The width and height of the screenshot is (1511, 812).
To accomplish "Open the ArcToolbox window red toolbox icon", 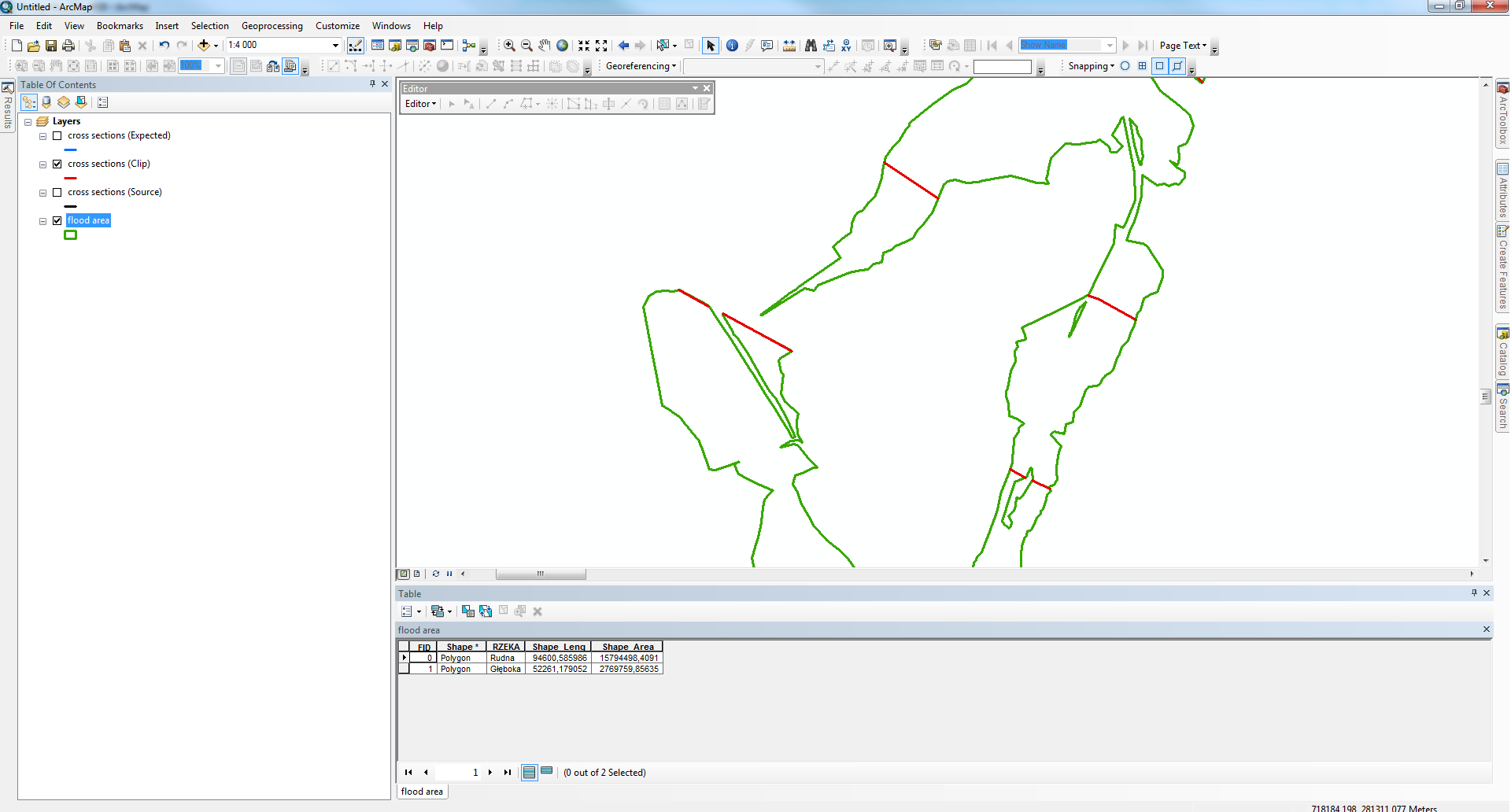I will pyautogui.click(x=430, y=46).
